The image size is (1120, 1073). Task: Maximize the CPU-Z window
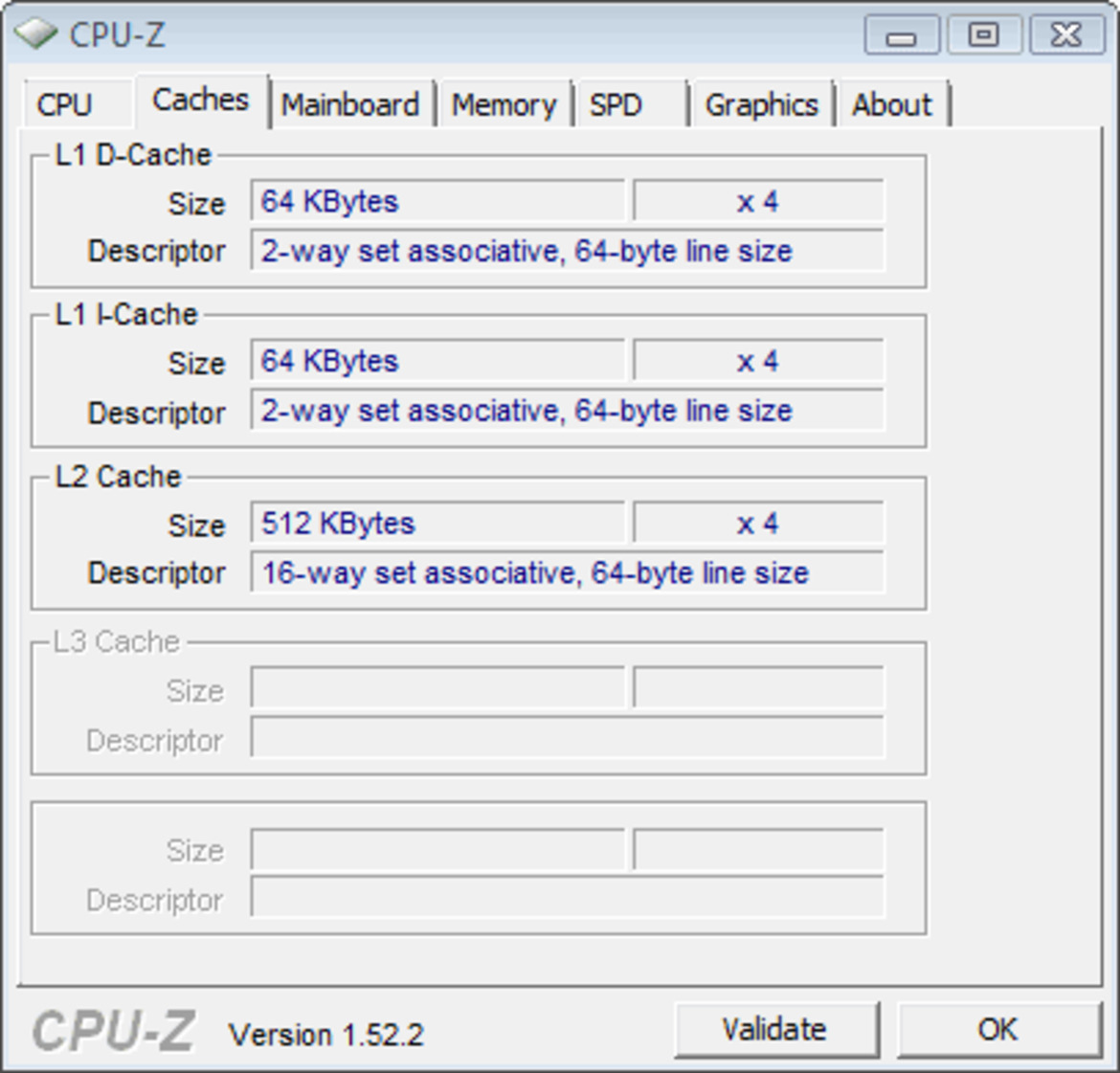[x=983, y=34]
